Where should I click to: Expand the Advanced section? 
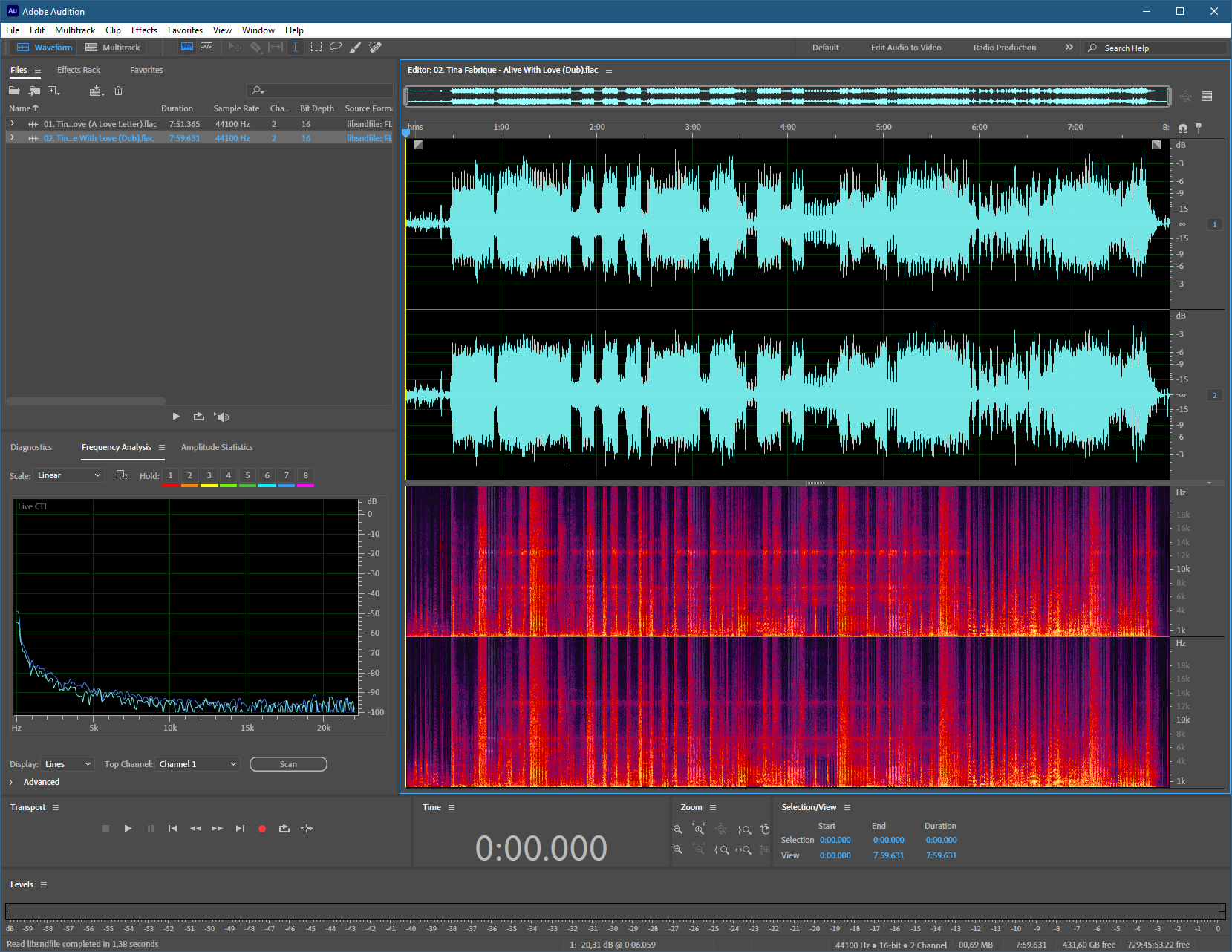click(x=11, y=782)
